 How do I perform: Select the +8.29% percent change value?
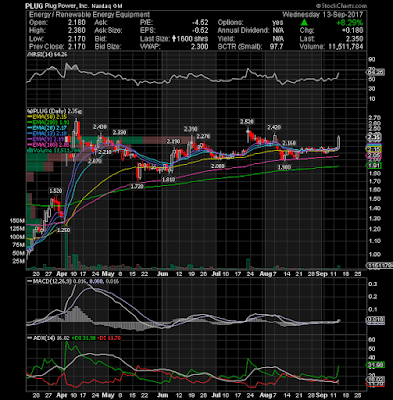tap(349, 23)
